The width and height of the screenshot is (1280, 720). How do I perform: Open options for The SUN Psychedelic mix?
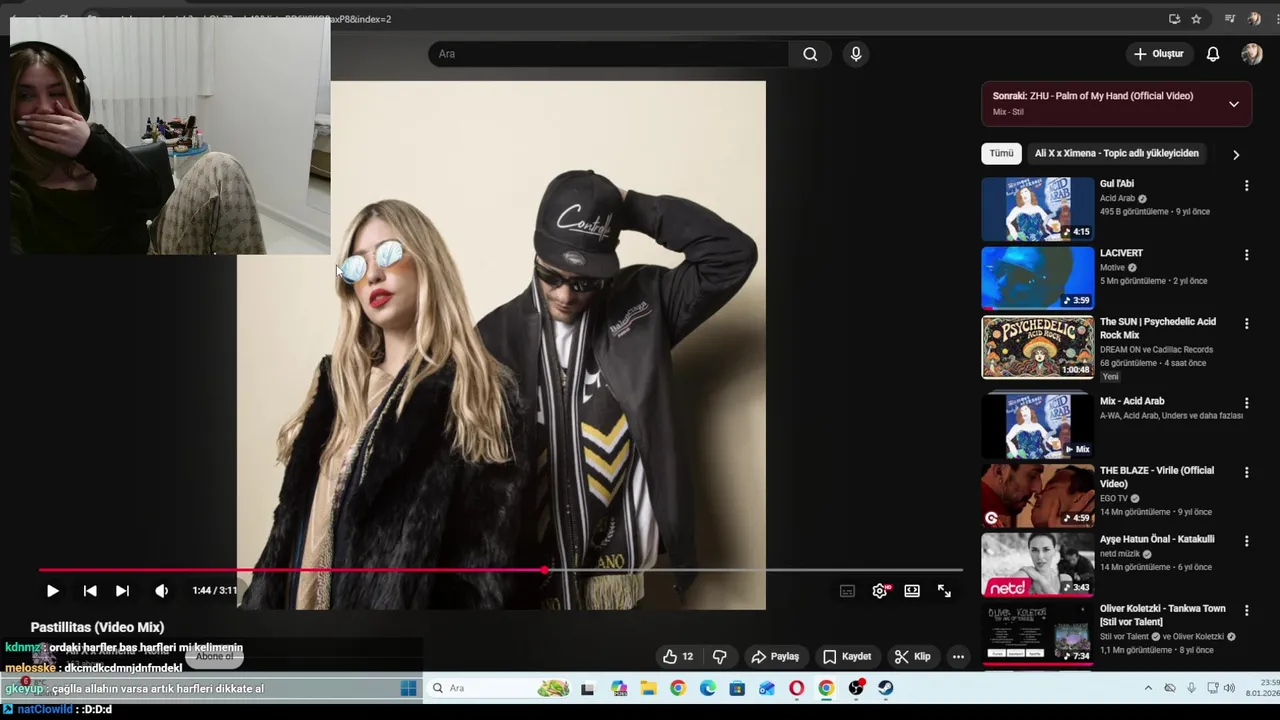pyautogui.click(x=1246, y=324)
